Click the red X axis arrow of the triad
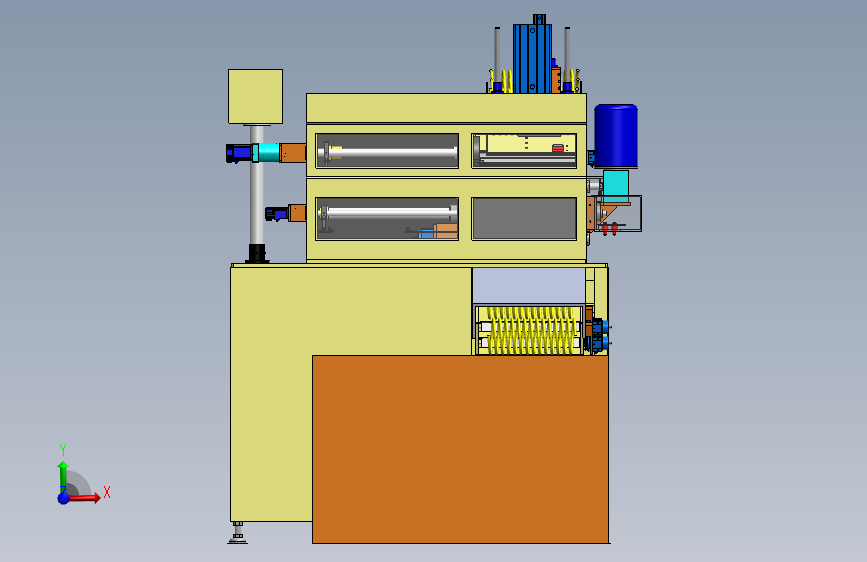Screen dimensions: 867x562 (x=84, y=497)
